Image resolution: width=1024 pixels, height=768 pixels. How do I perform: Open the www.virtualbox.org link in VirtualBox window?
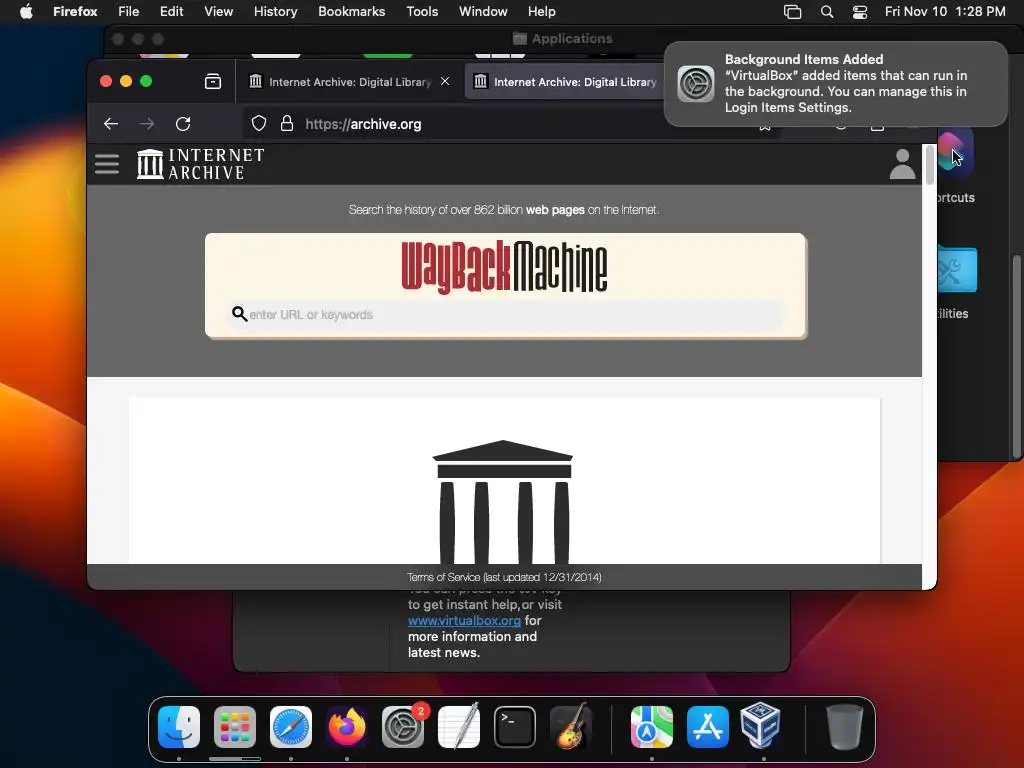click(464, 620)
